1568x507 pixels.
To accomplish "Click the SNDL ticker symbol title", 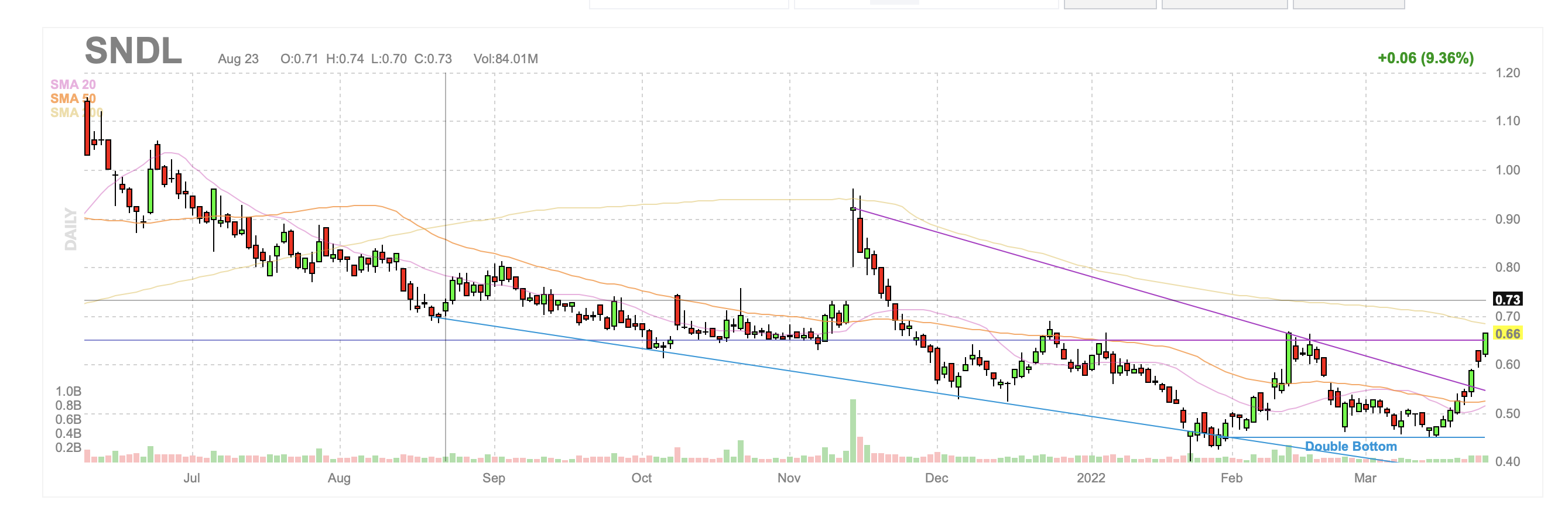I will point(133,50).
